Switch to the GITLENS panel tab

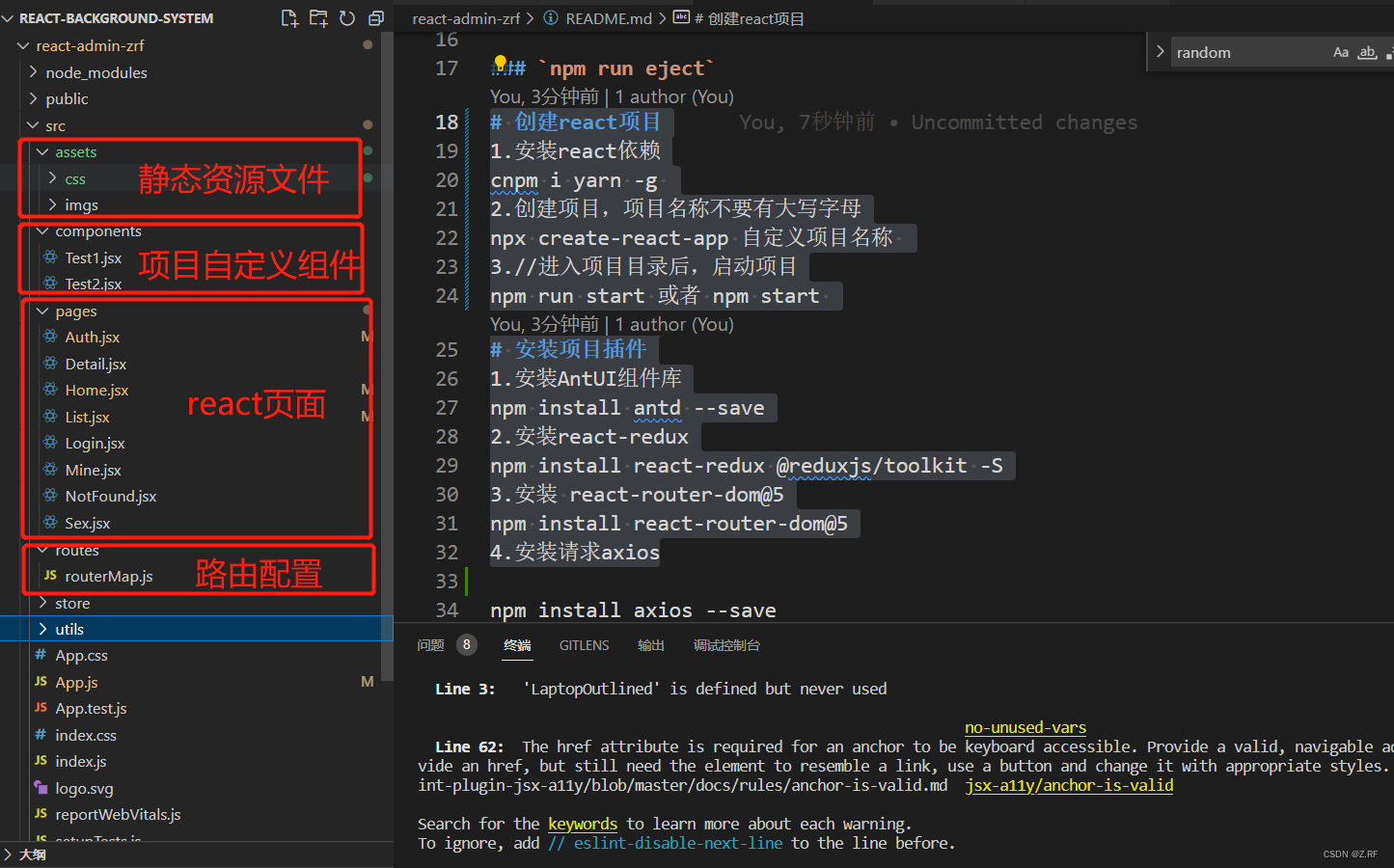pyautogui.click(x=584, y=645)
